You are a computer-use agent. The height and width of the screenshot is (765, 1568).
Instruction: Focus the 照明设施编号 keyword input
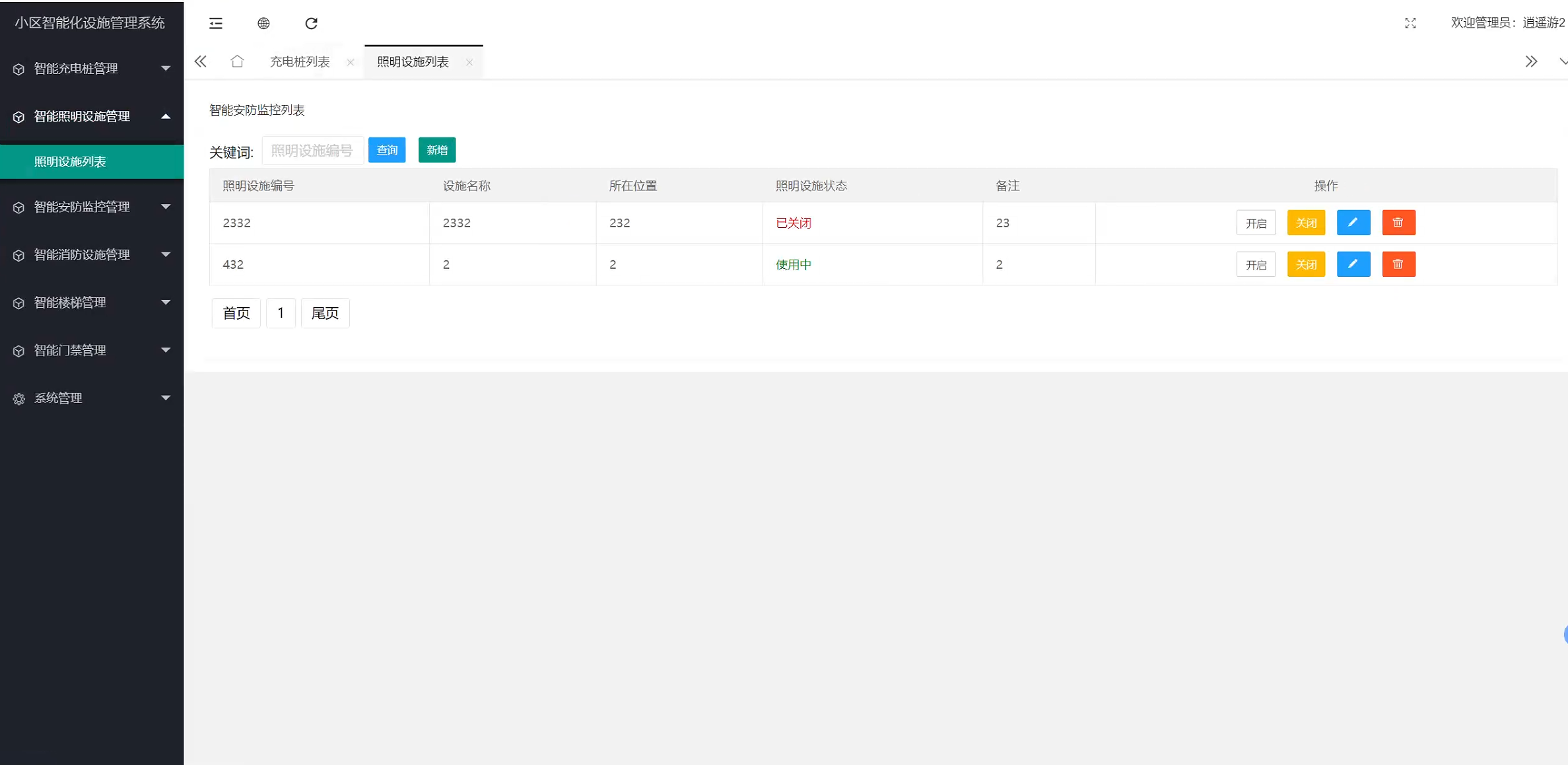pos(312,151)
